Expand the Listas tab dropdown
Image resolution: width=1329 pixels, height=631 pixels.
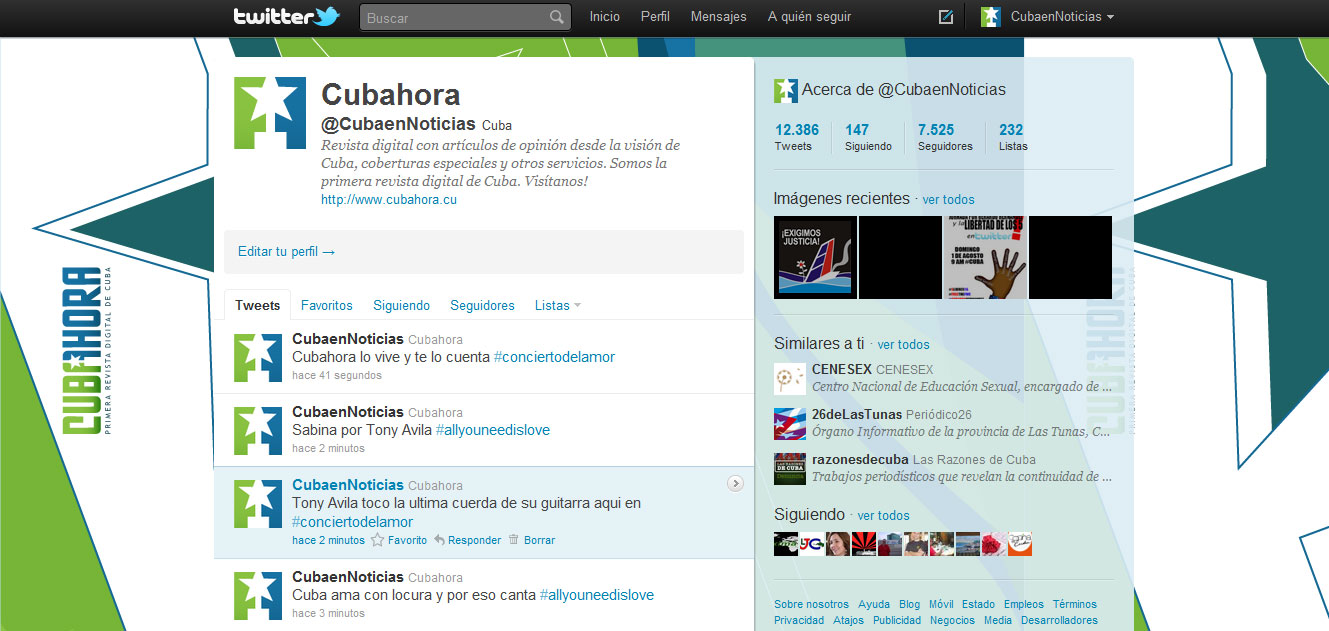(557, 305)
